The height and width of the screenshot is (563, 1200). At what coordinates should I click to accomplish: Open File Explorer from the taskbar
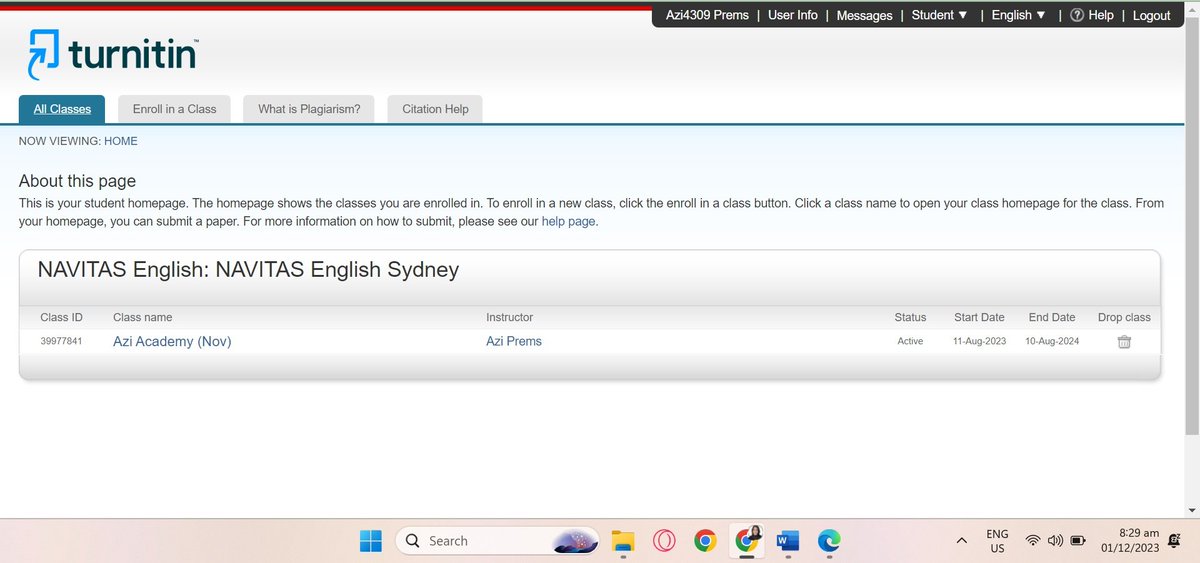623,541
